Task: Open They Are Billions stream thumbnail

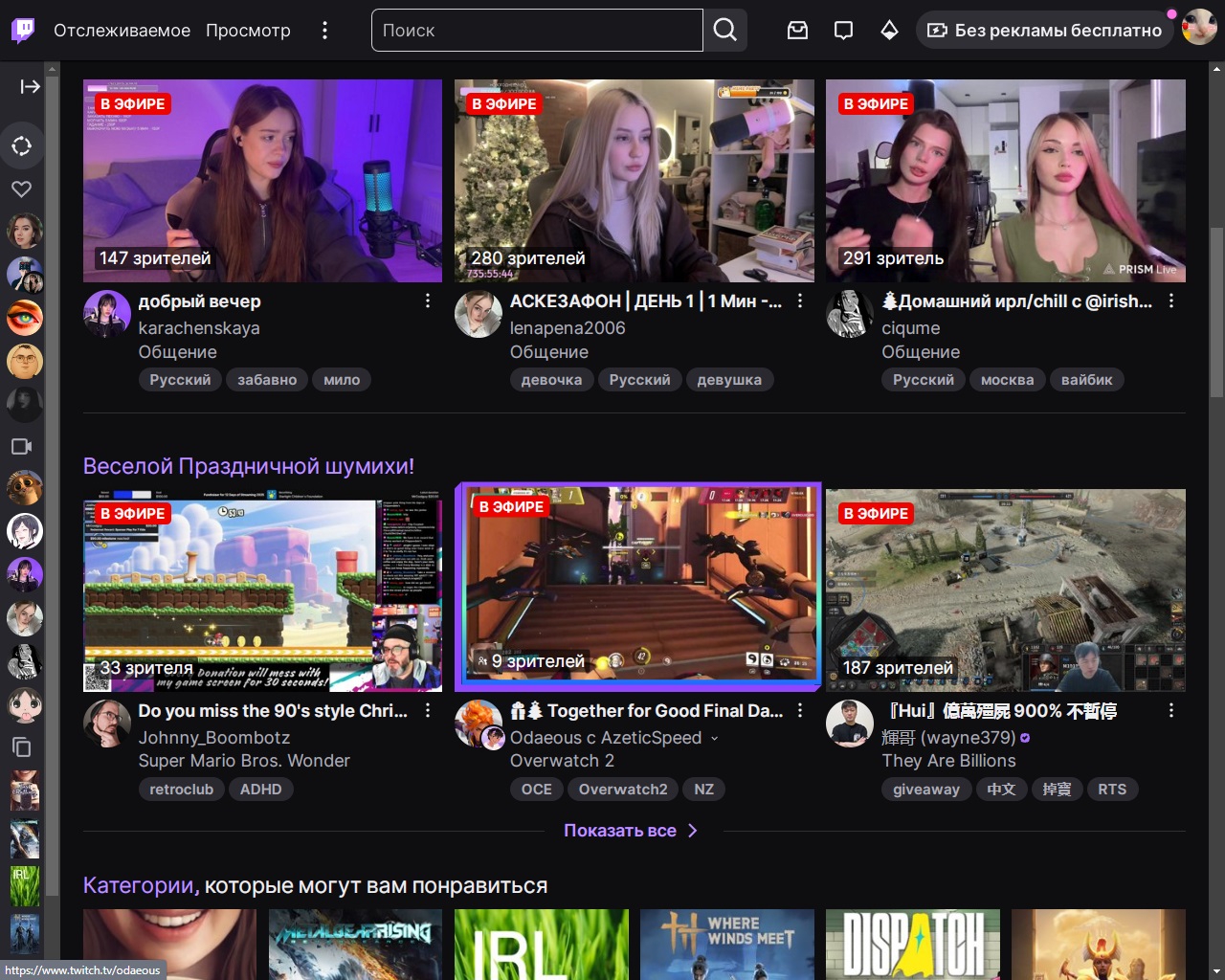Action: click(x=1006, y=590)
